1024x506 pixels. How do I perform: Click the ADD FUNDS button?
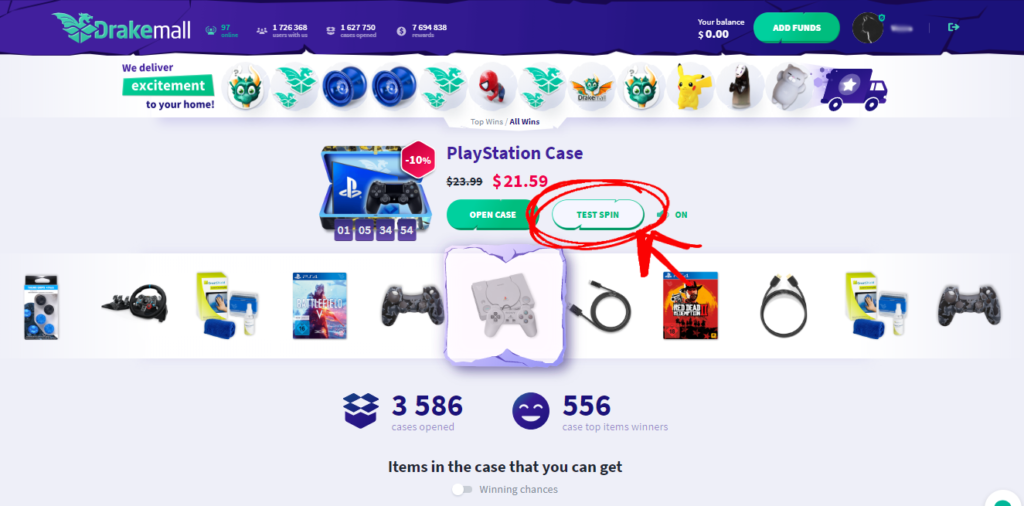[796, 28]
